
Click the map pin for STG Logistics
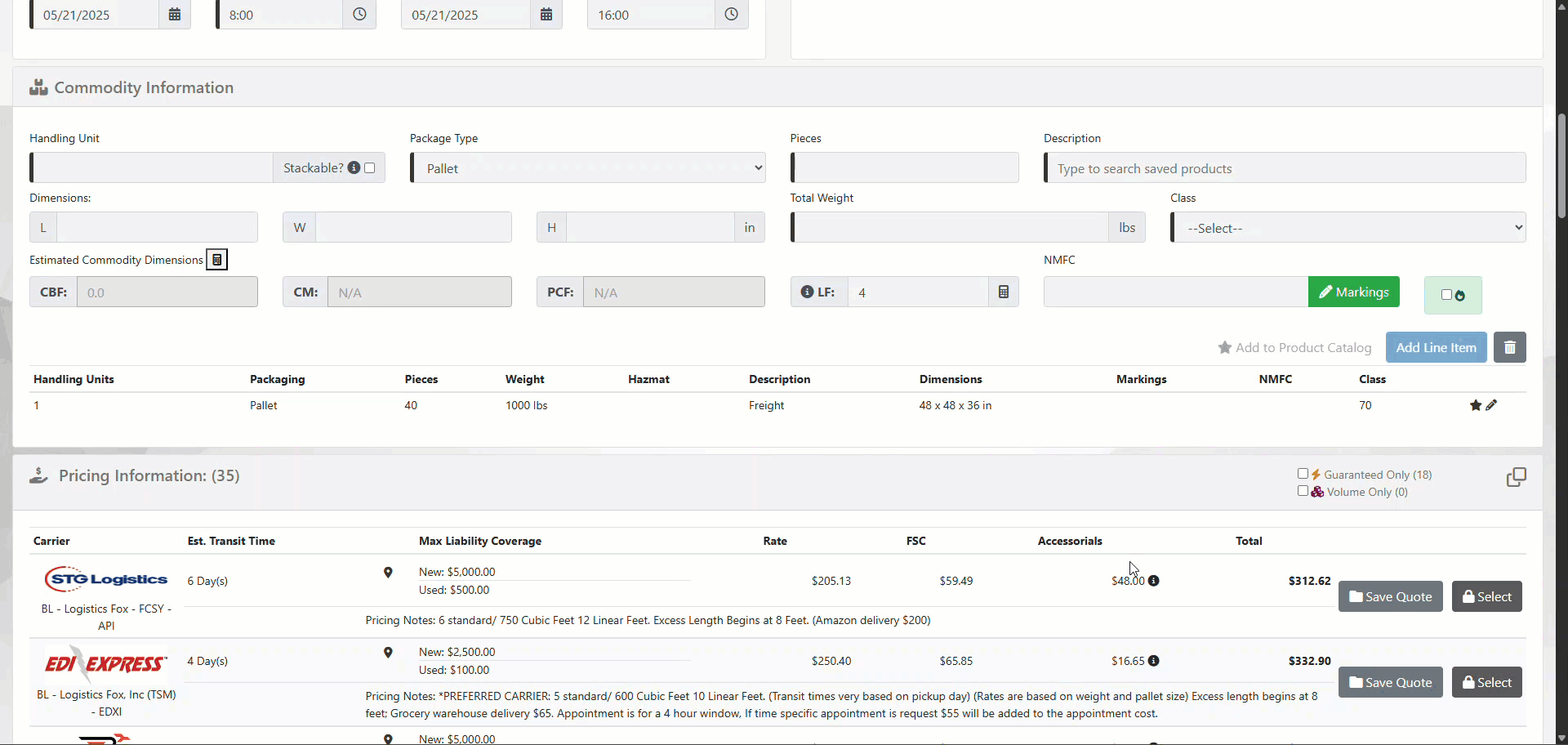coord(388,573)
